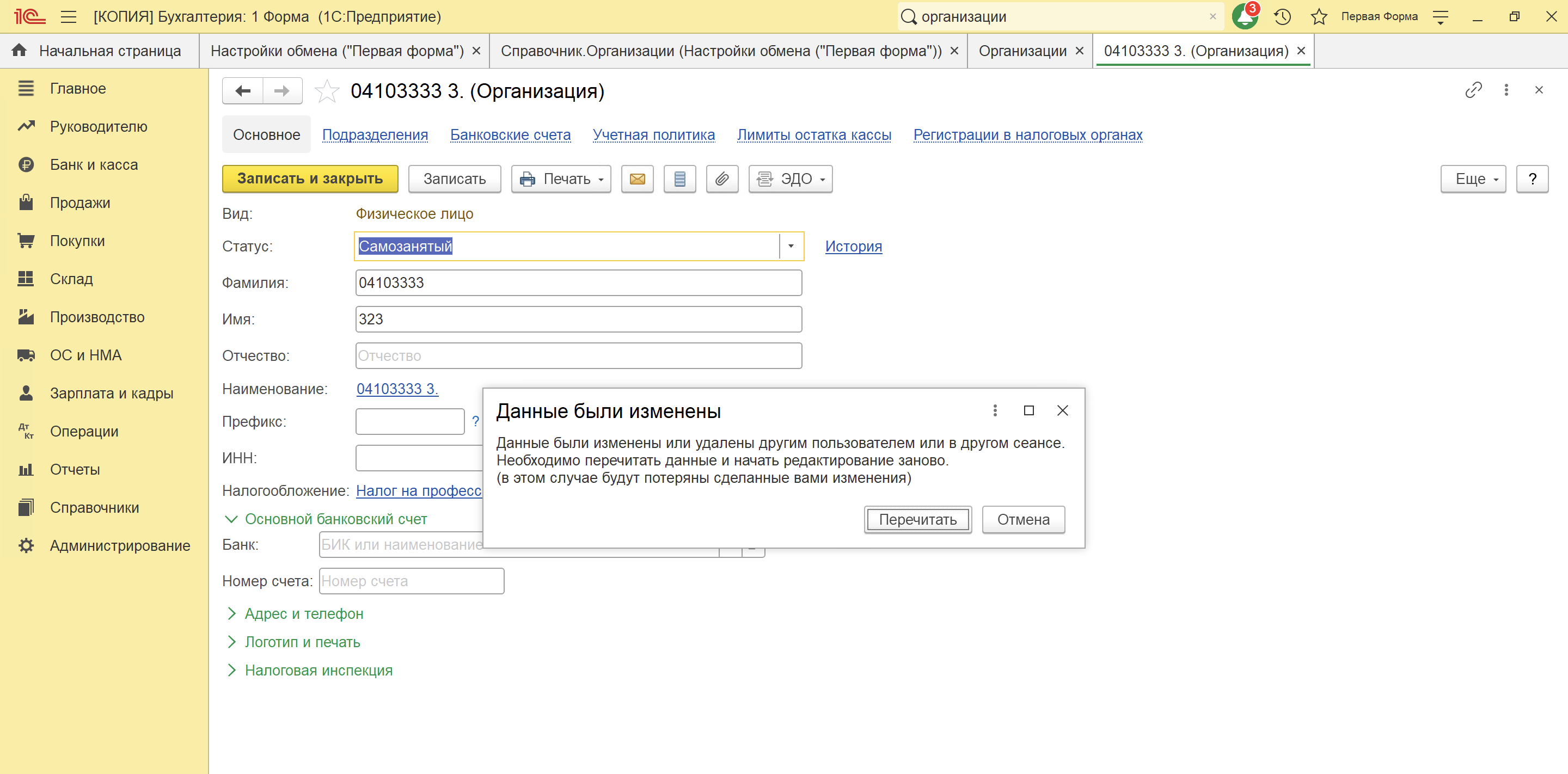The height and width of the screenshot is (774, 1568).
Task: Open favorites star in title bar
Action: click(x=1319, y=16)
